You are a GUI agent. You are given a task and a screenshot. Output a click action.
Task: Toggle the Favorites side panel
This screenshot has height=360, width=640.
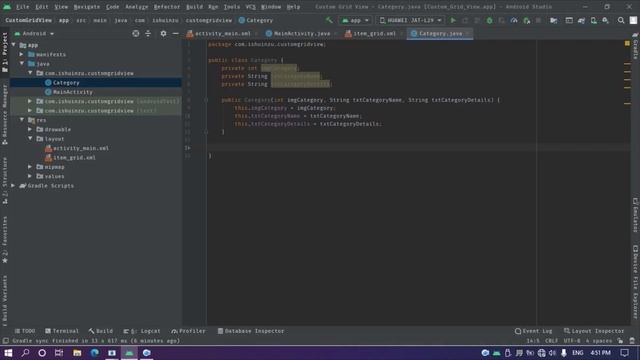[5, 240]
